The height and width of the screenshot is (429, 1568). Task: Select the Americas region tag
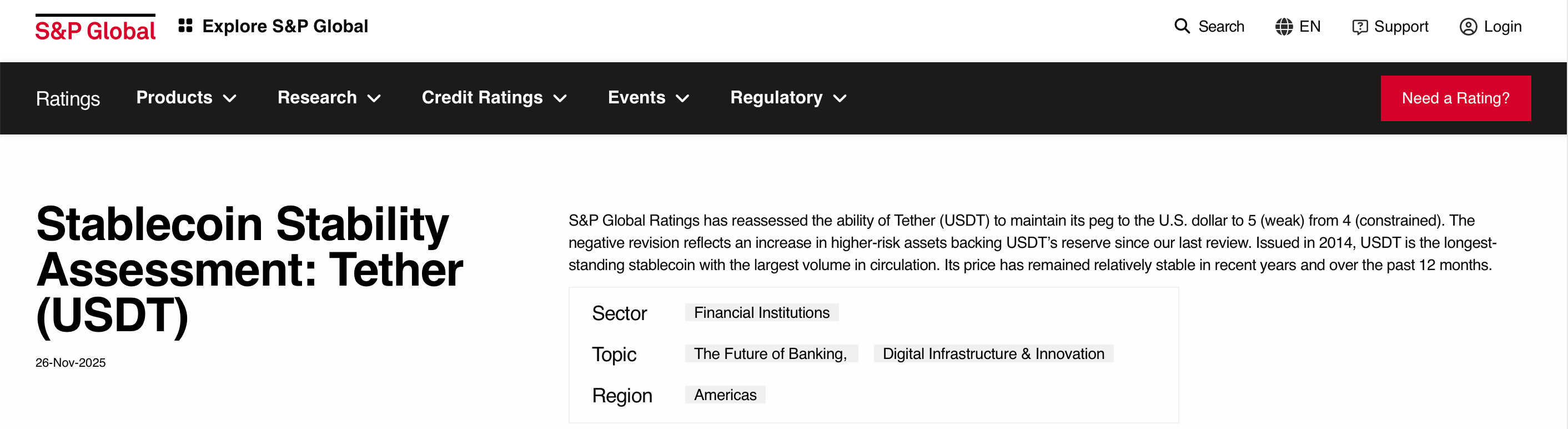click(725, 395)
